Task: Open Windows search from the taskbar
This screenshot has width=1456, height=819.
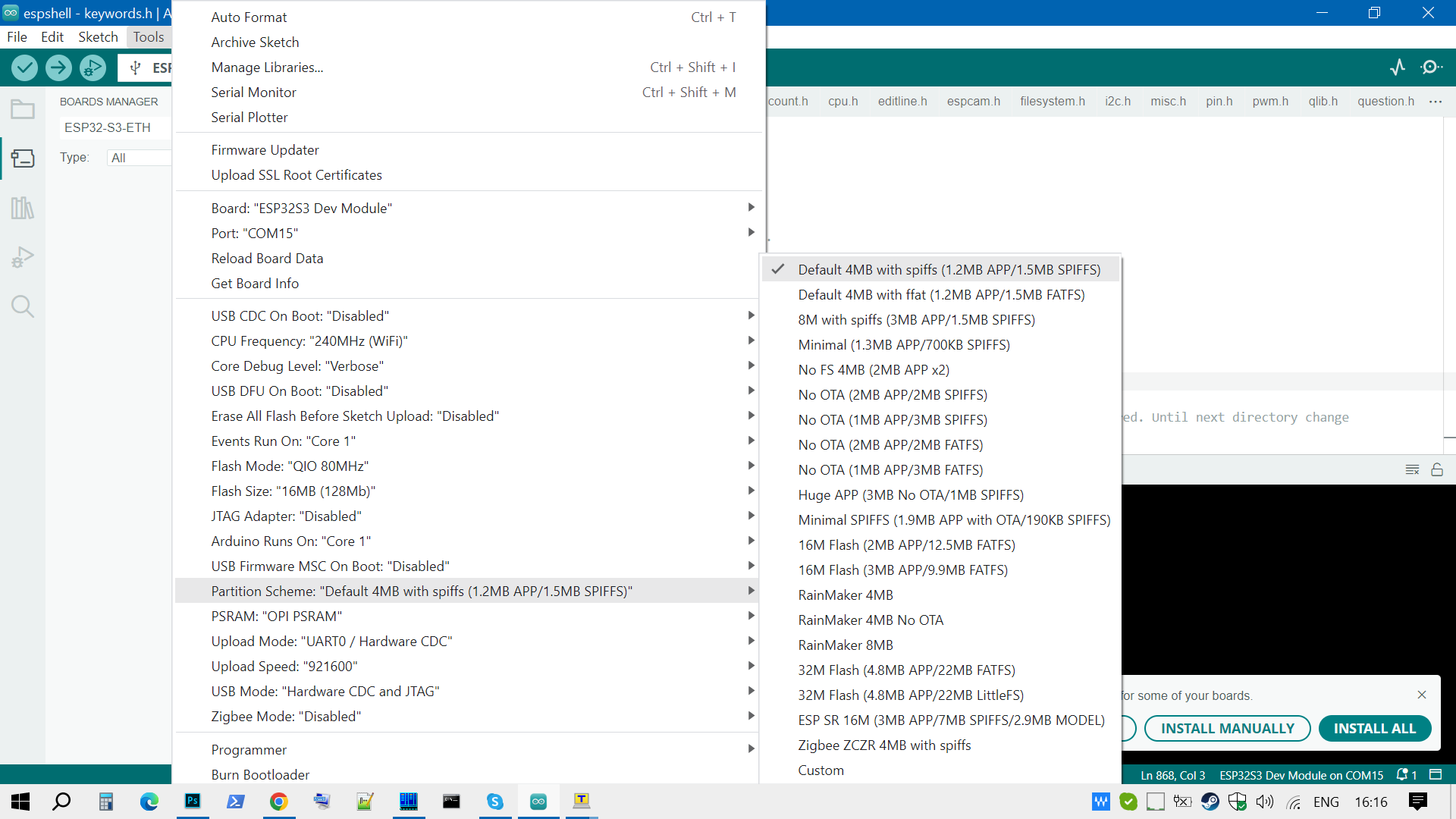Action: coord(61,802)
